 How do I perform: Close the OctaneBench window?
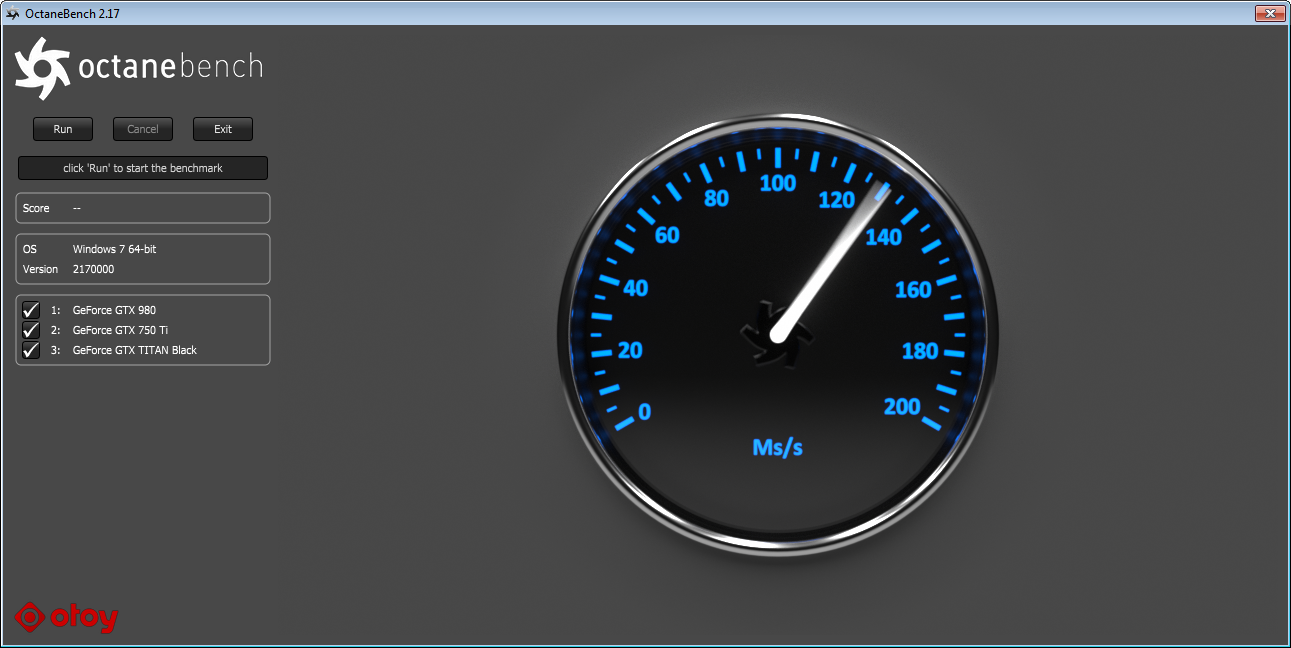1268,12
